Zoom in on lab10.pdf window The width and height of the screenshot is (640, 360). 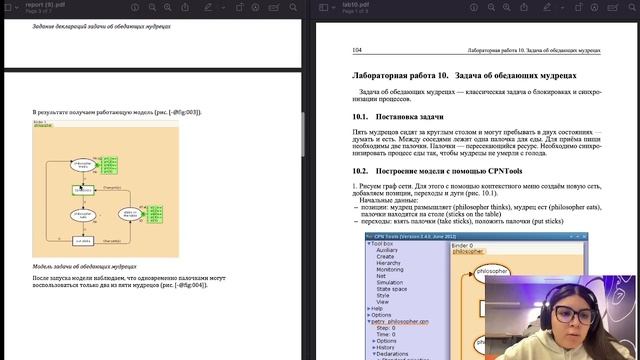point(507,7)
